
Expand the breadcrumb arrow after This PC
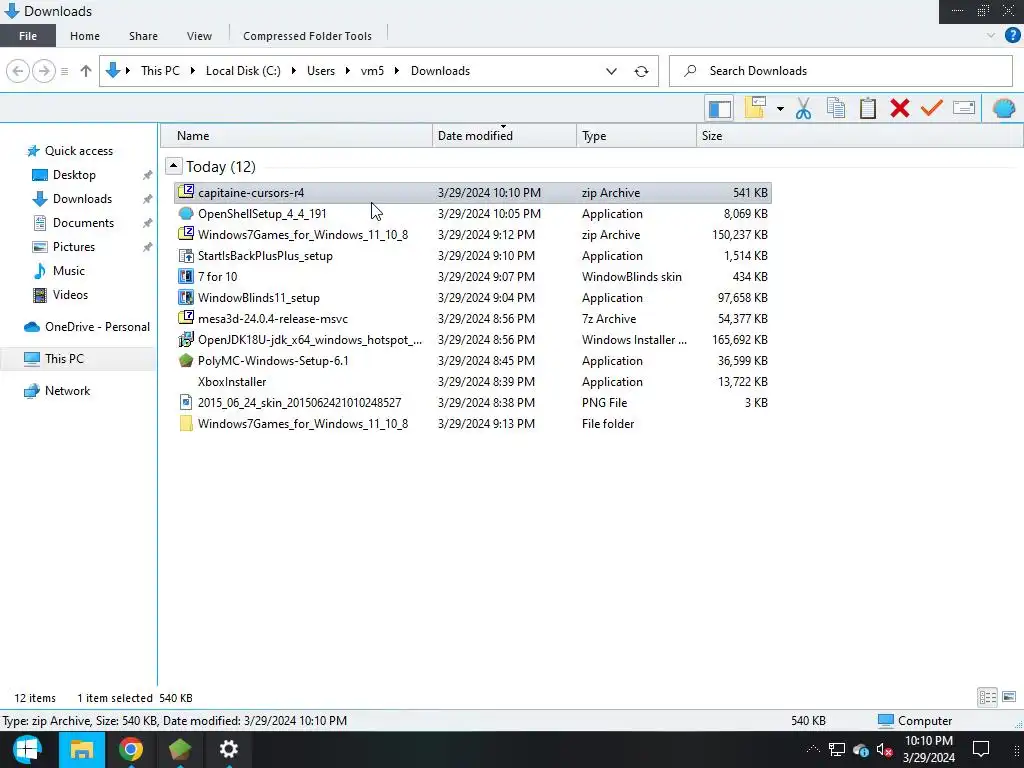pos(193,71)
